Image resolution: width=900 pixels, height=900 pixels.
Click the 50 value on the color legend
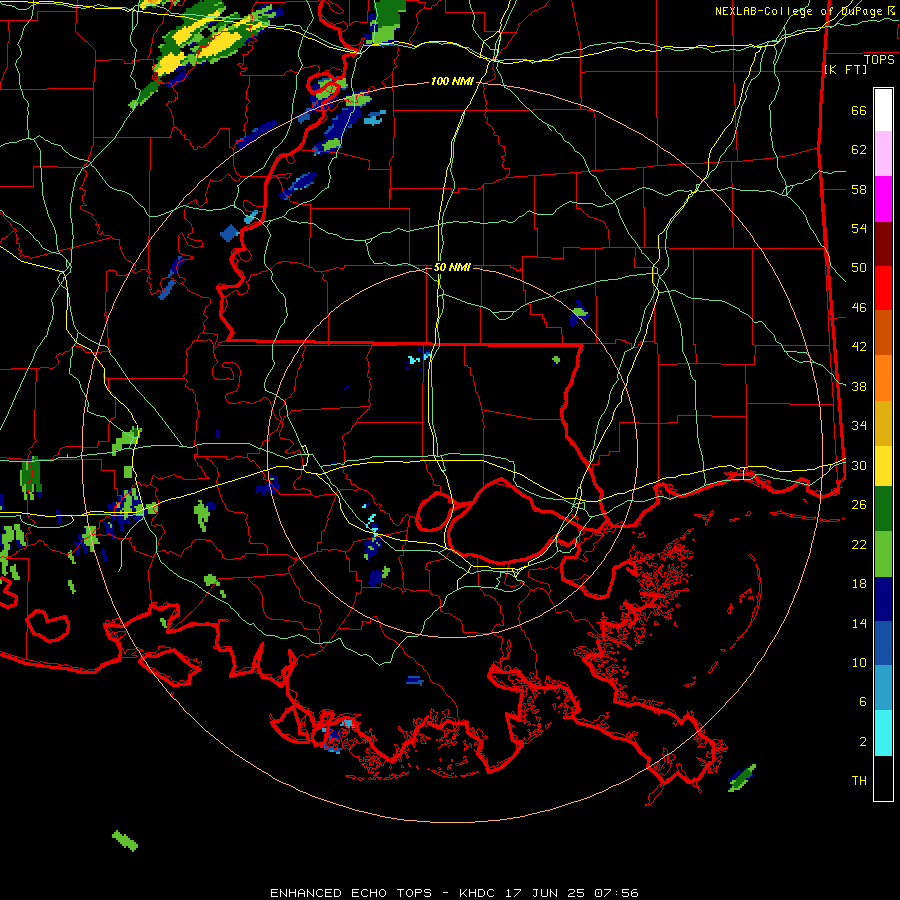pyautogui.click(x=859, y=268)
